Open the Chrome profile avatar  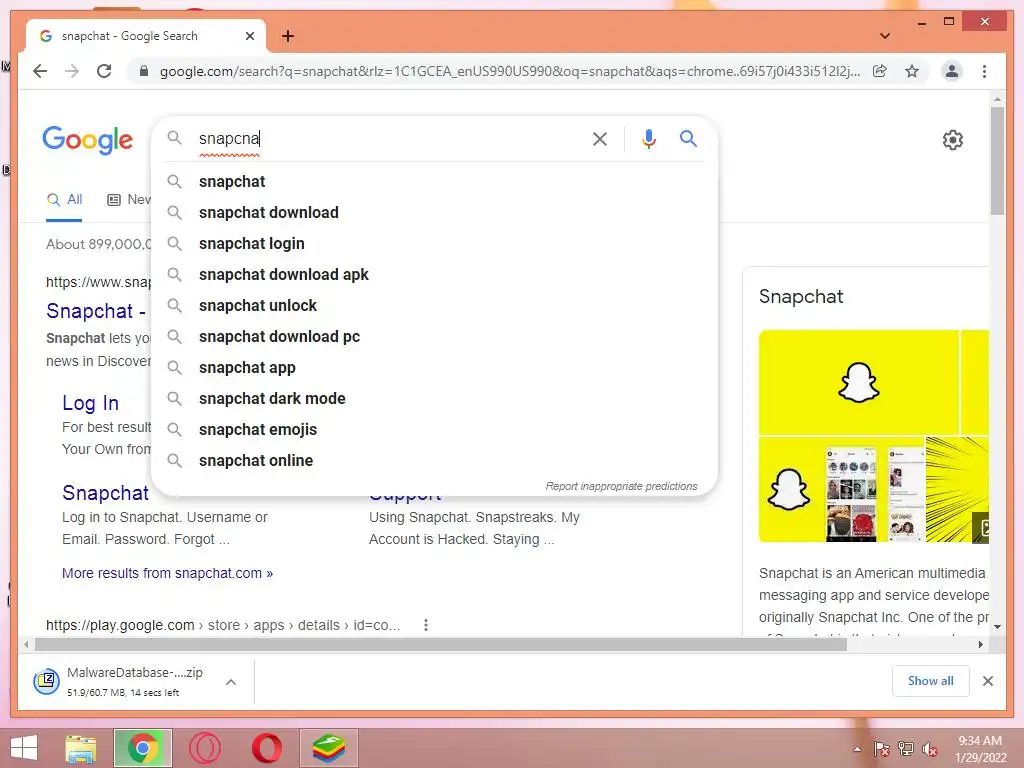point(952,71)
